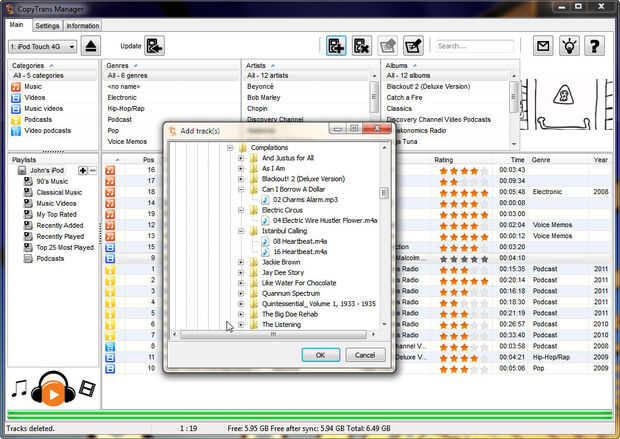Collapse Electric Circus folder

(x=241, y=210)
